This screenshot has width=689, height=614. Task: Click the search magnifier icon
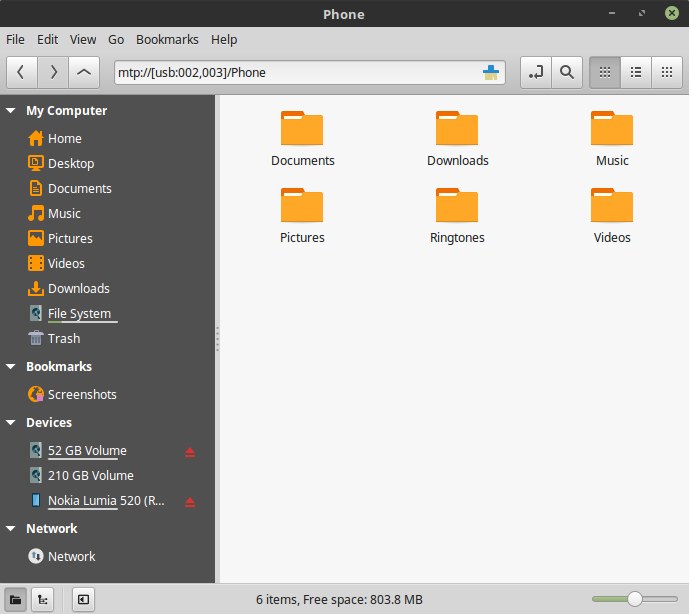pos(566,72)
